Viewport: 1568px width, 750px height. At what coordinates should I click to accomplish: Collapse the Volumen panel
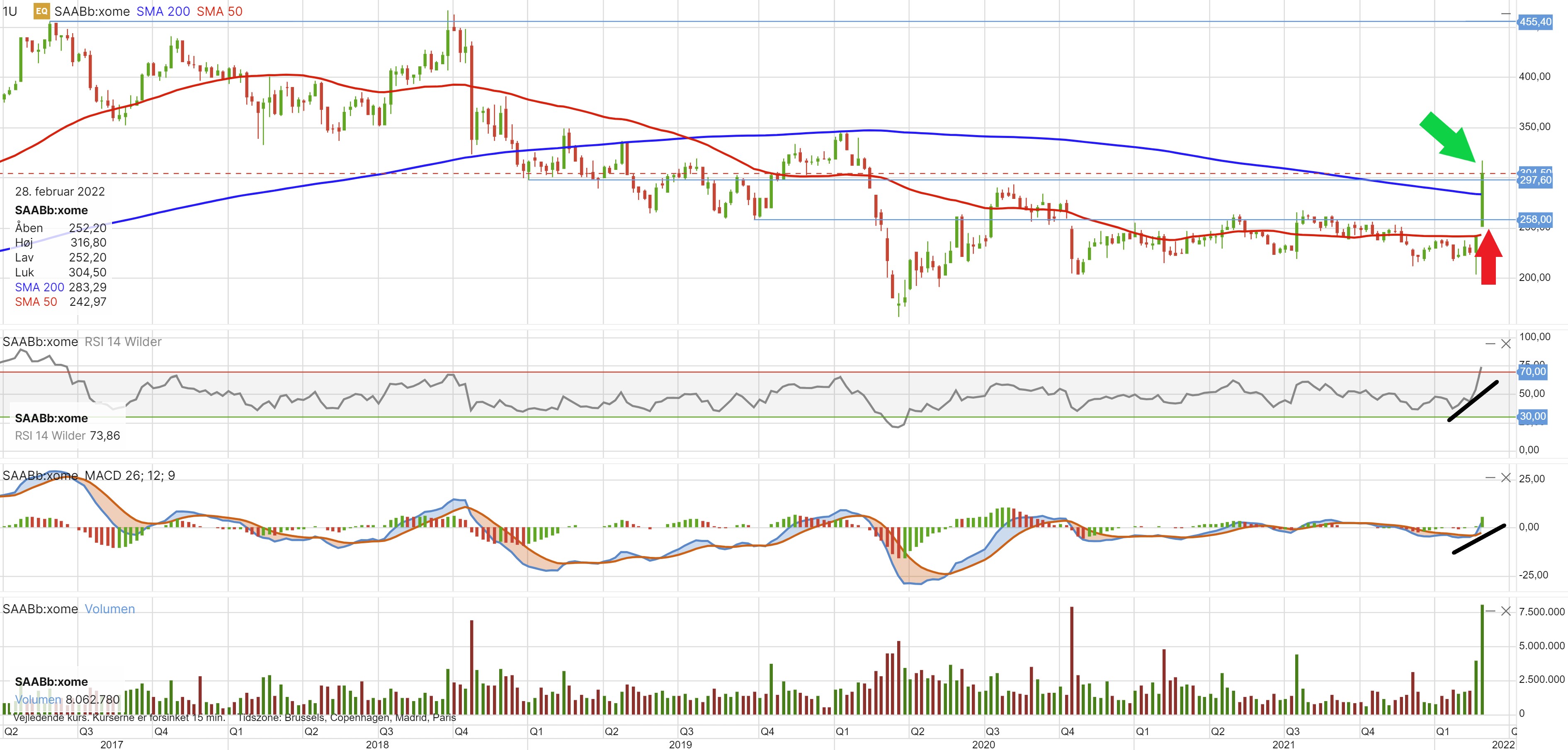tap(1490, 611)
